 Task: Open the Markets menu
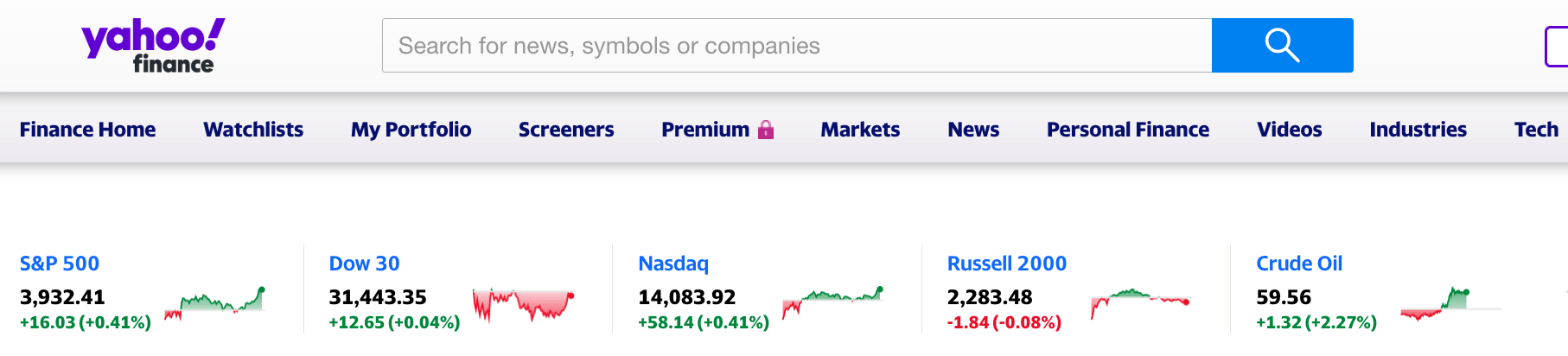click(860, 130)
